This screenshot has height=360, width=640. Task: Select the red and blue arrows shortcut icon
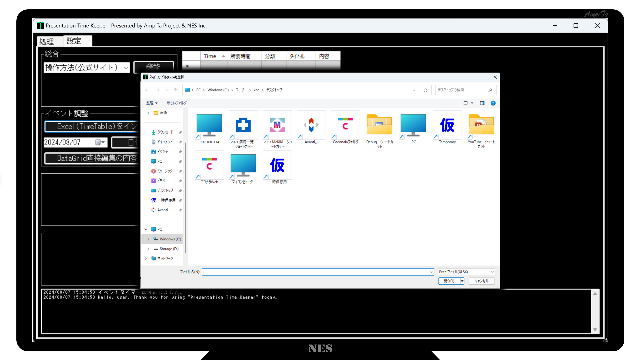[x=311, y=127]
